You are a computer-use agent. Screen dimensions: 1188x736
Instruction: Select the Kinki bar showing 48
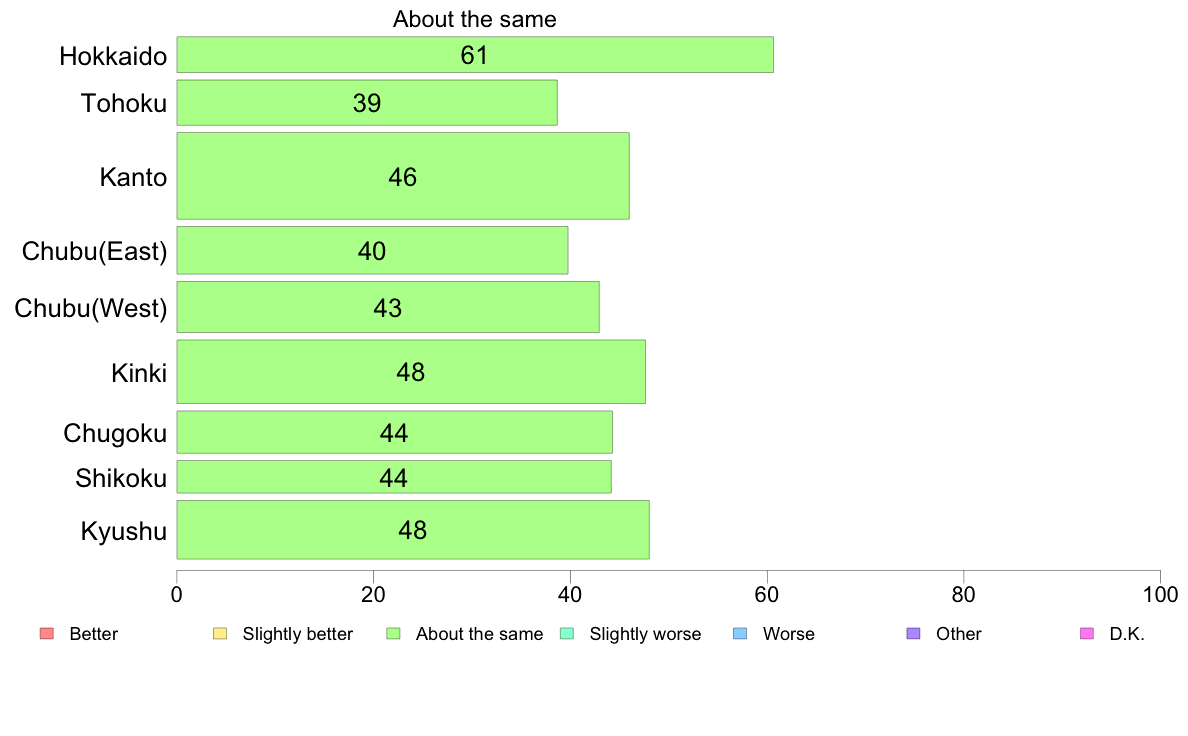click(x=411, y=371)
